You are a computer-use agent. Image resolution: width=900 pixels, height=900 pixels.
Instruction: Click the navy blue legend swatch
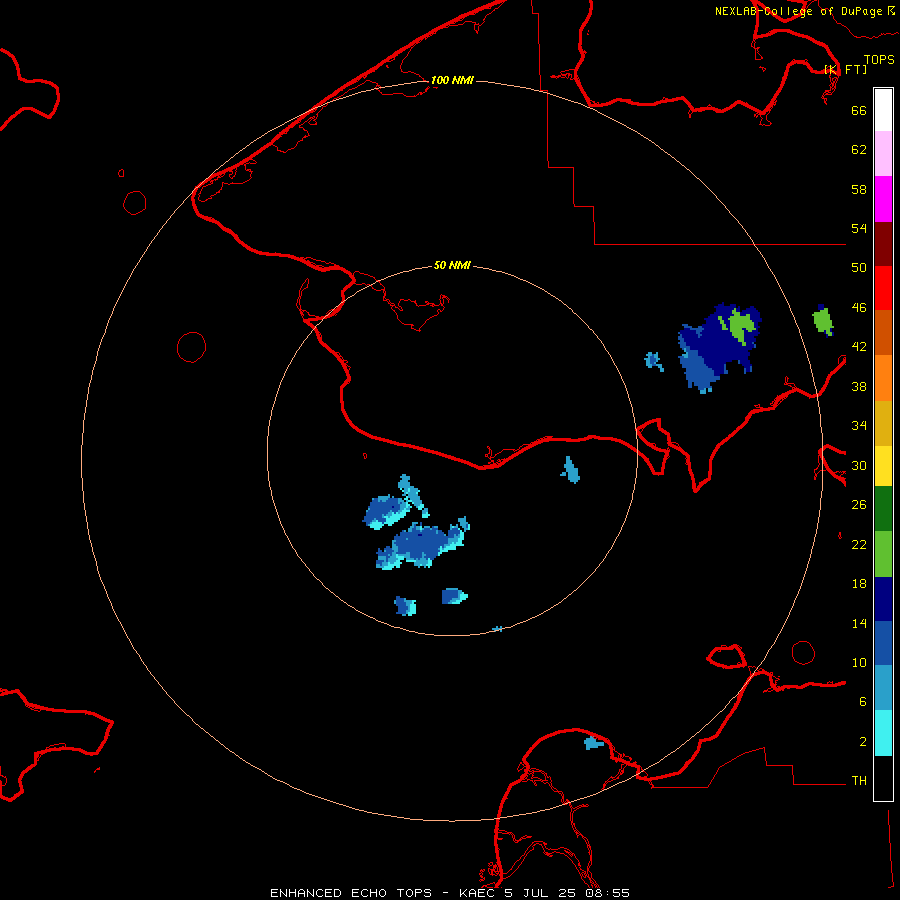(883, 599)
